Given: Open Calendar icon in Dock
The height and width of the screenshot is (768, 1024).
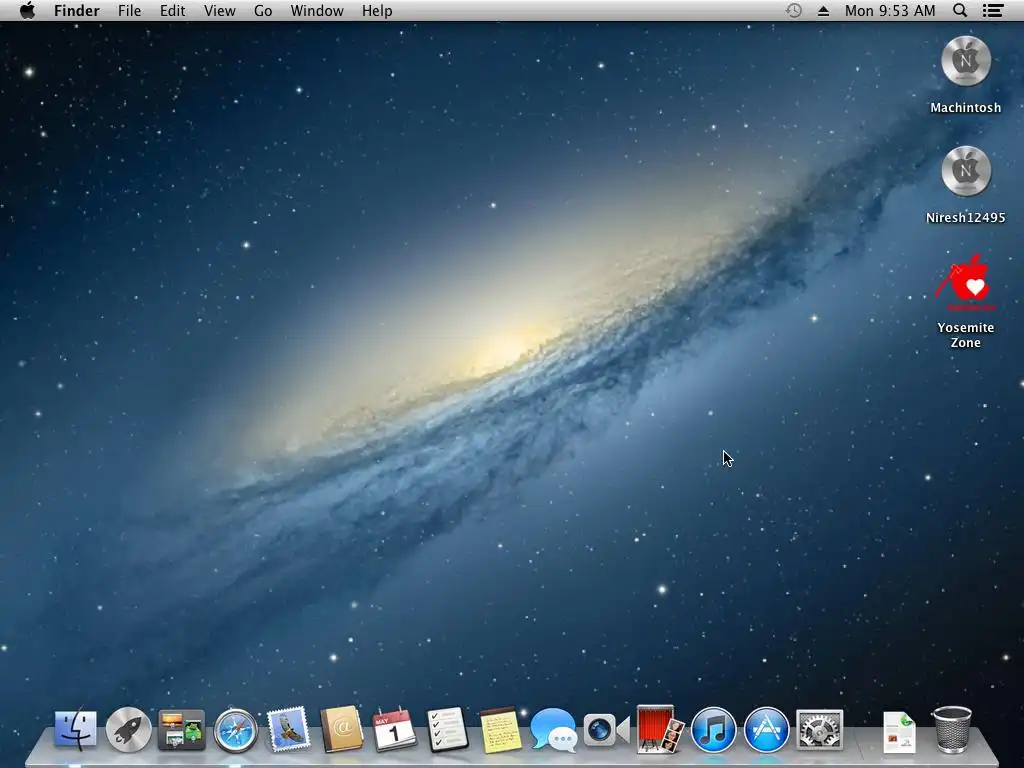Looking at the screenshot, I should pyautogui.click(x=394, y=729).
